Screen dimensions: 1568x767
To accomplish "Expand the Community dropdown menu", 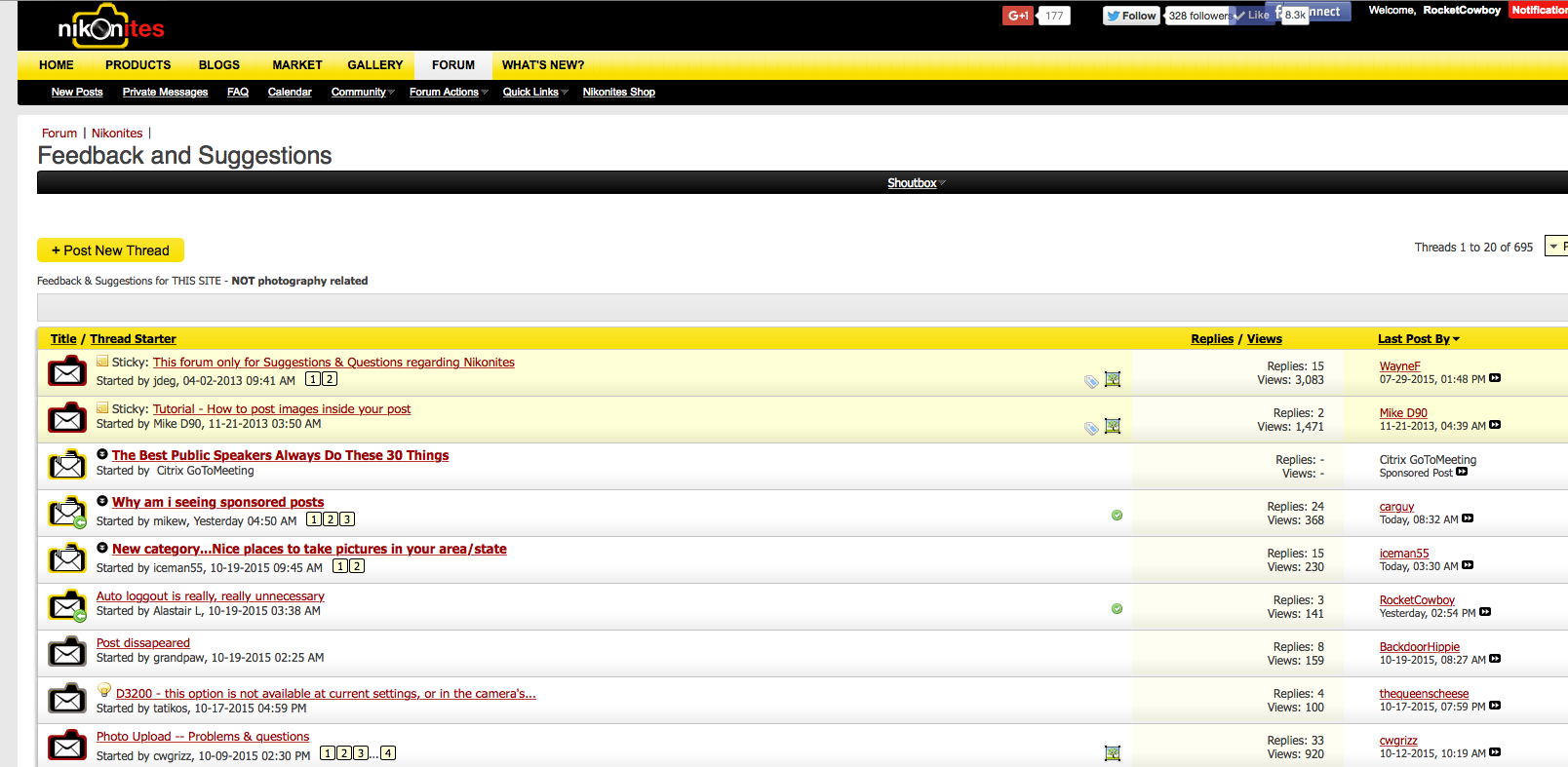I will coord(362,93).
